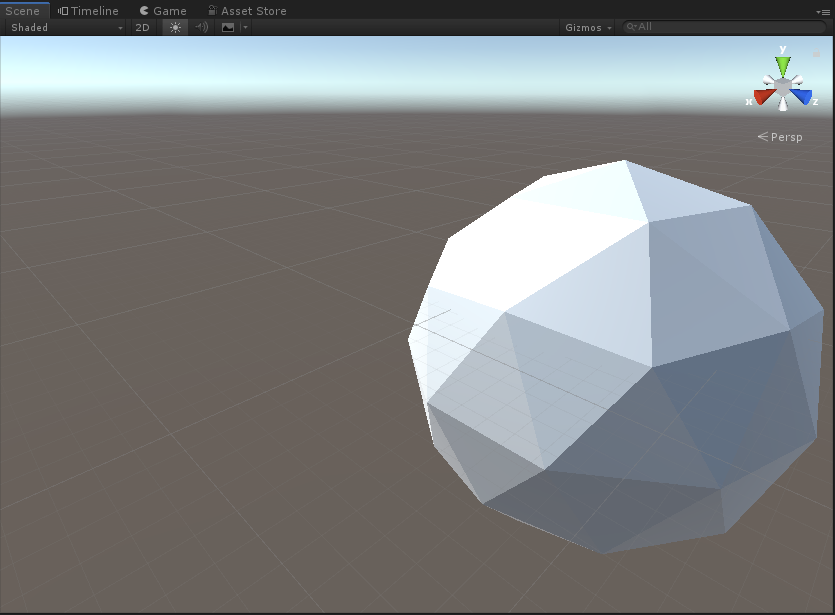The height and width of the screenshot is (615, 835).
Task: Select the low-poly sphere object
Action: coord(618,357)
